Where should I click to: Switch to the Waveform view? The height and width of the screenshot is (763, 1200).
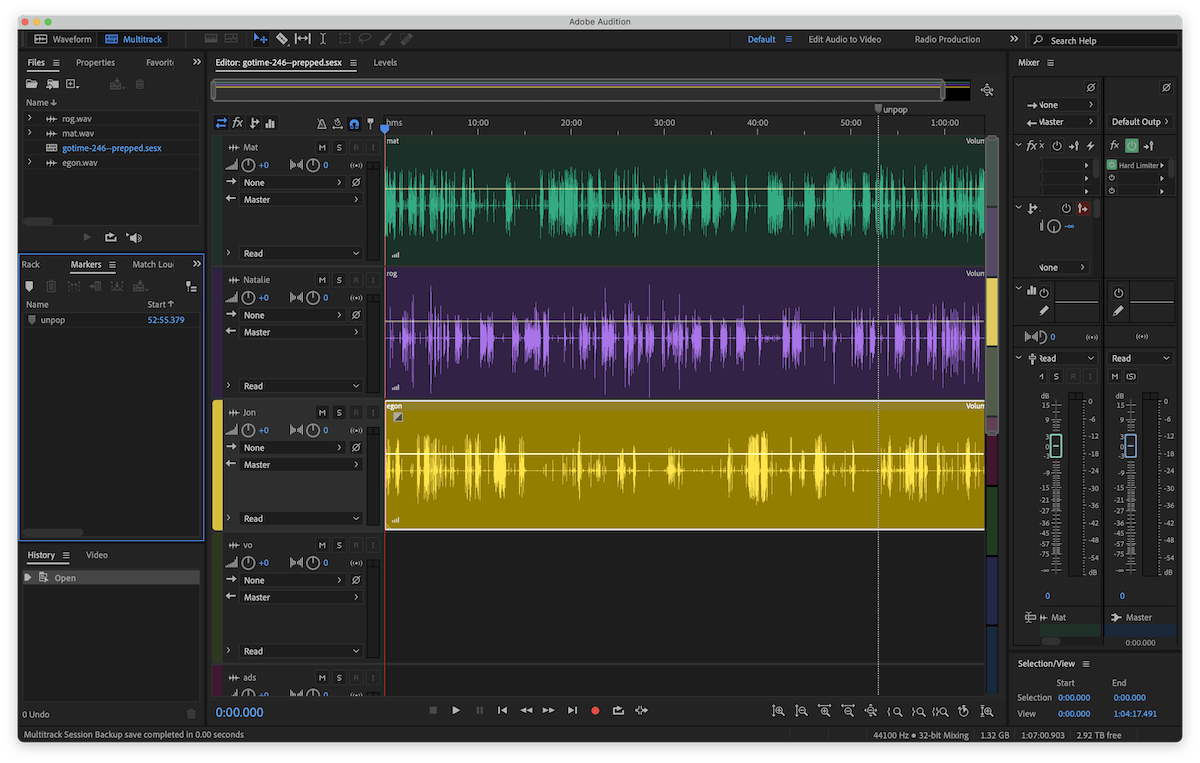(63, 39)
